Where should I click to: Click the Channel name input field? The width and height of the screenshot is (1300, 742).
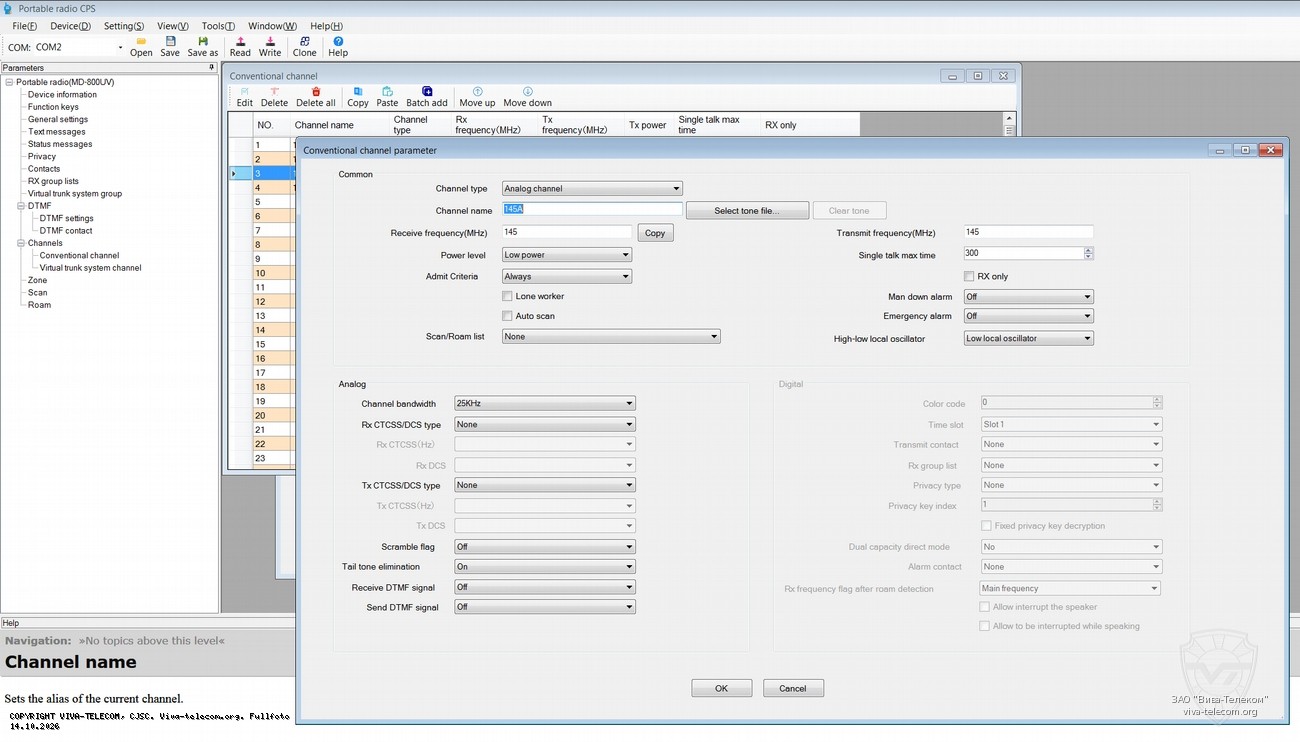592,209
